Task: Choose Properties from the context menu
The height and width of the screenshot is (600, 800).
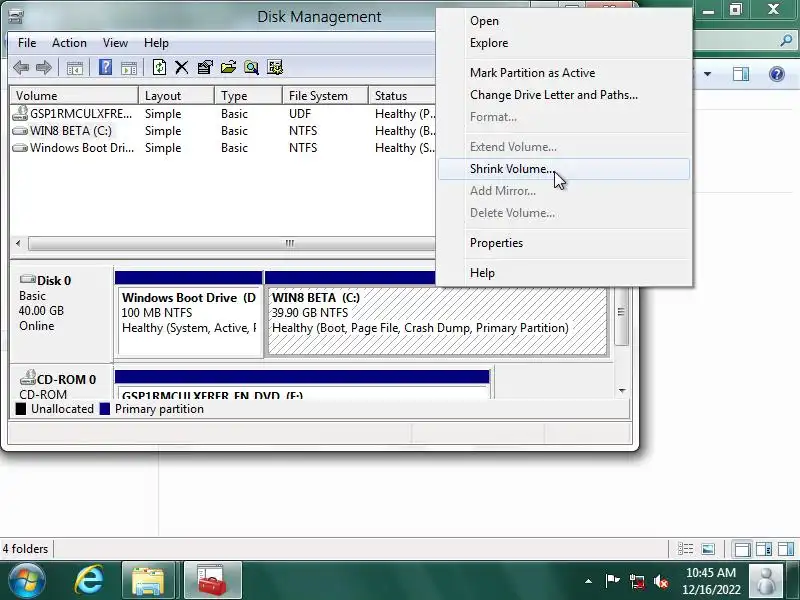Action: pos(564,243)
